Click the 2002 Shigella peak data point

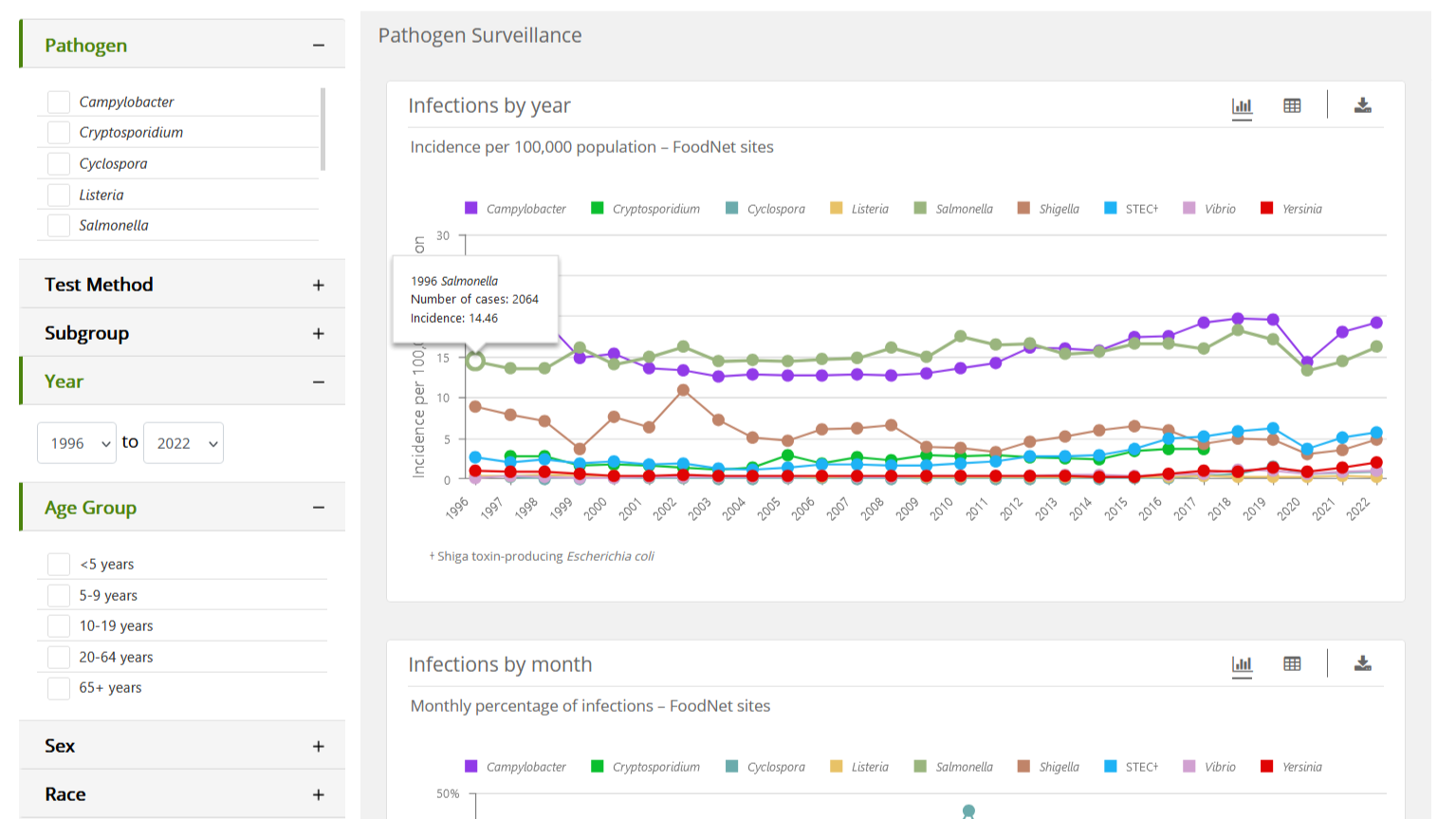click(684, 390)
